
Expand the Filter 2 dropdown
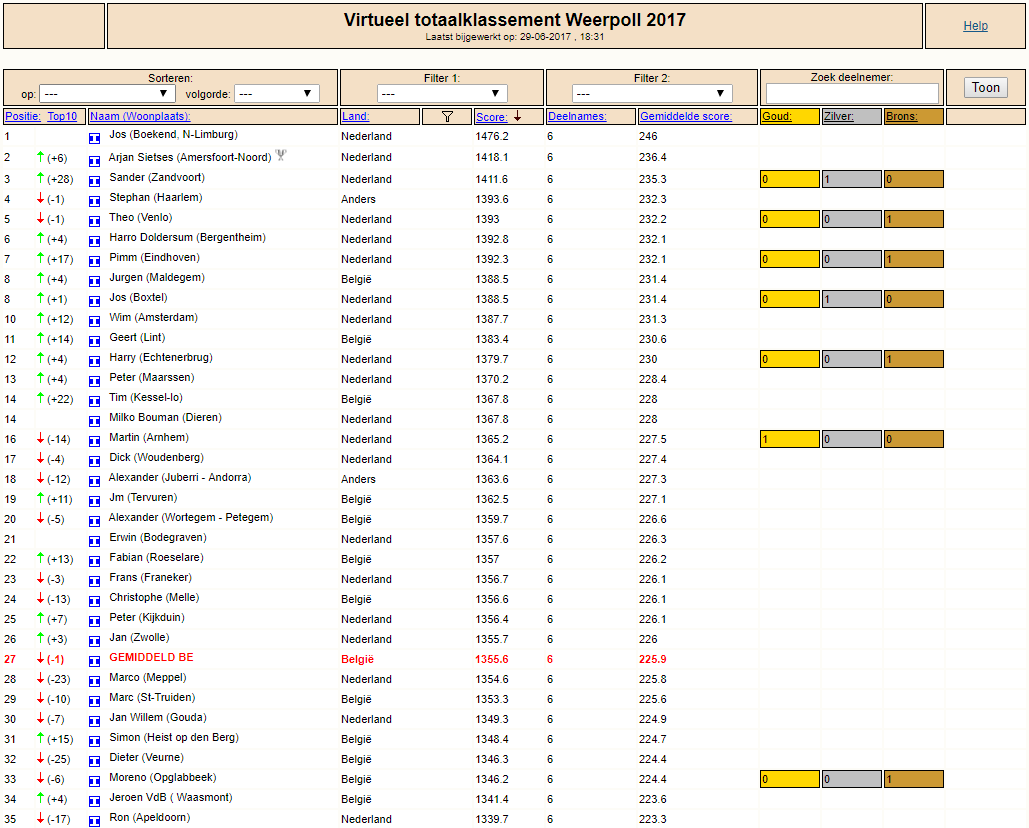click(652, 94)
